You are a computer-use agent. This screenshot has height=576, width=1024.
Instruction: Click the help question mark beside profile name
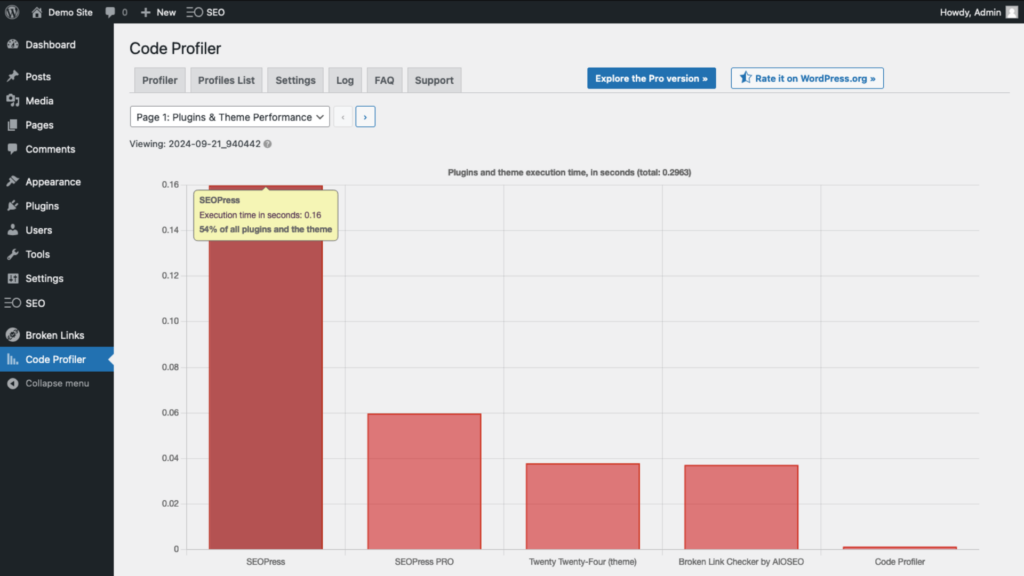(268, 144)
